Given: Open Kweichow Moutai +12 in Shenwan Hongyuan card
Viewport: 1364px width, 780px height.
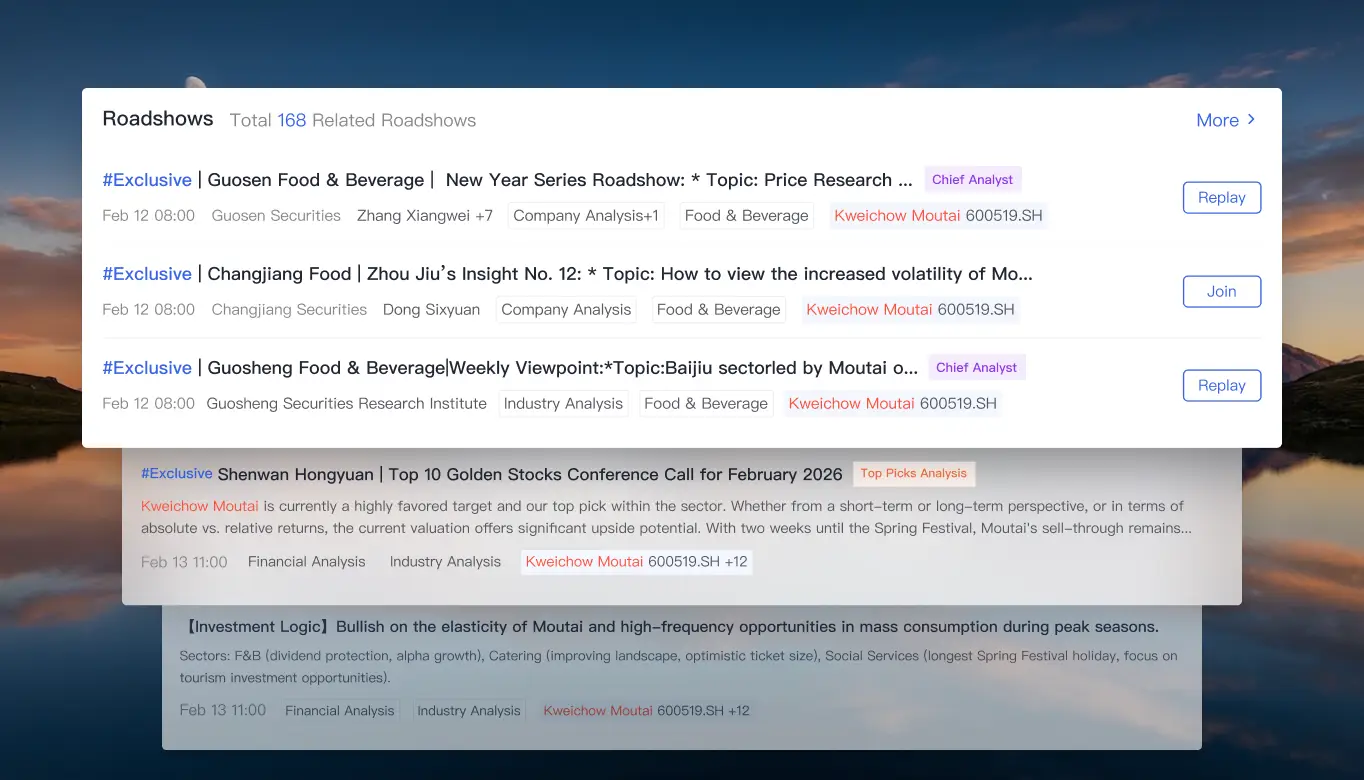Looking at the screenshot, I should [637, 562].
